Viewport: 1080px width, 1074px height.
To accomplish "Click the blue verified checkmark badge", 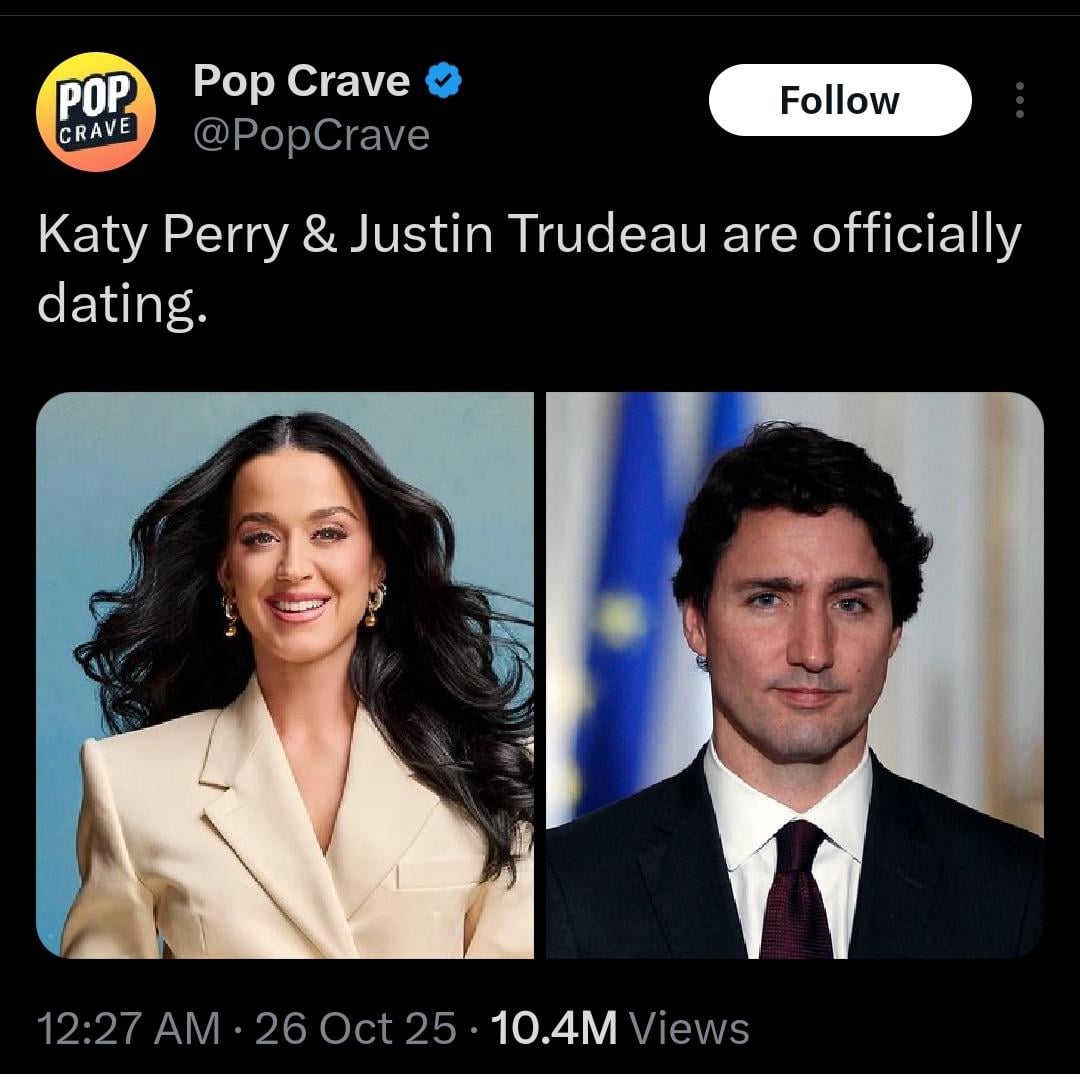I will tap(444, 81).
